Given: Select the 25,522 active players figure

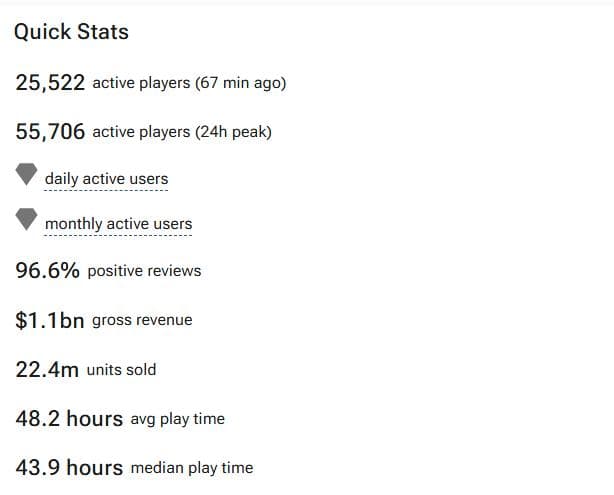Looking at the screenshot, I should point(50,83).
